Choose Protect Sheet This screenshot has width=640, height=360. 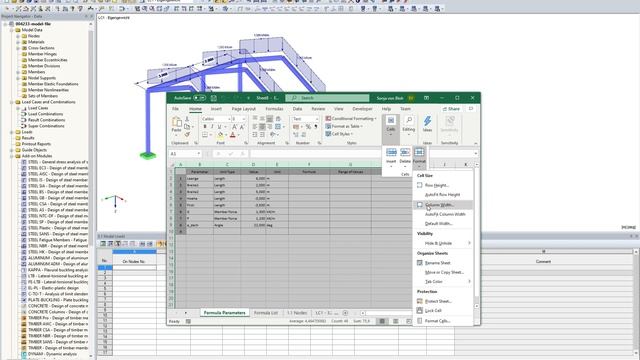pos(443,301)
